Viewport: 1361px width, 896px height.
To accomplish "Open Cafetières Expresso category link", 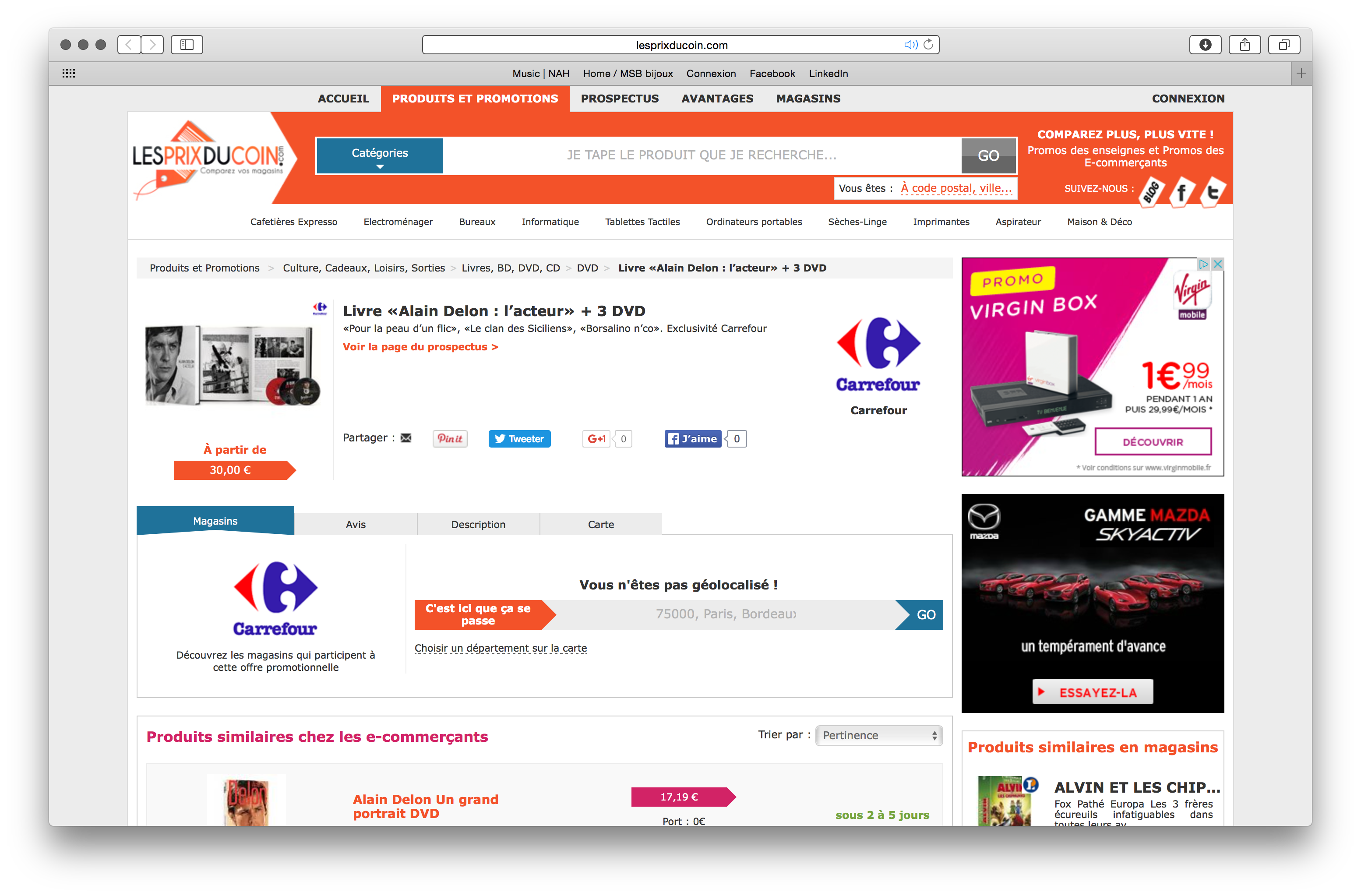I will [294, 222].
